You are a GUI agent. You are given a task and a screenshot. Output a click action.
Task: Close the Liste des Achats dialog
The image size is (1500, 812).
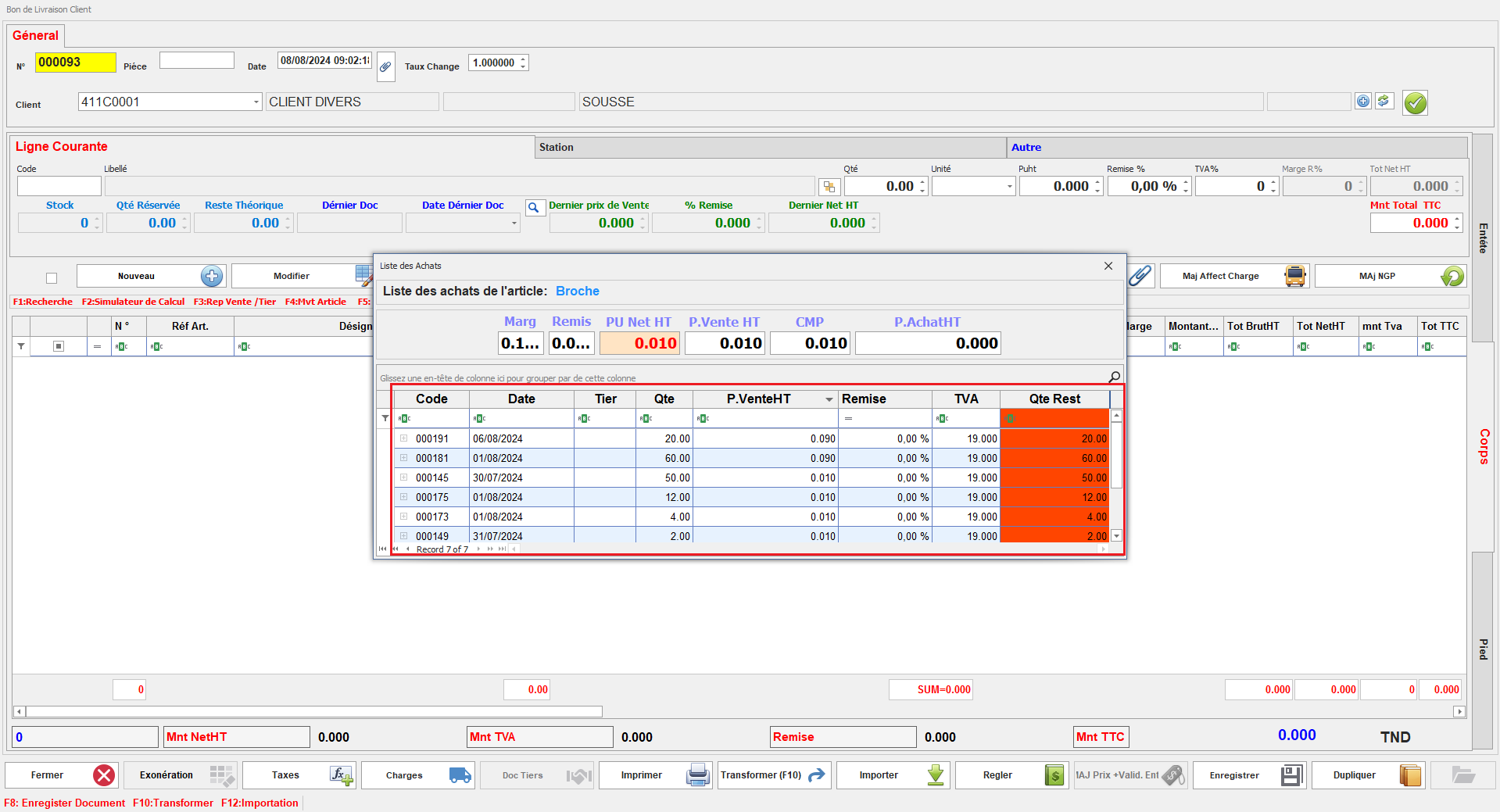(x=1108, y=266)
